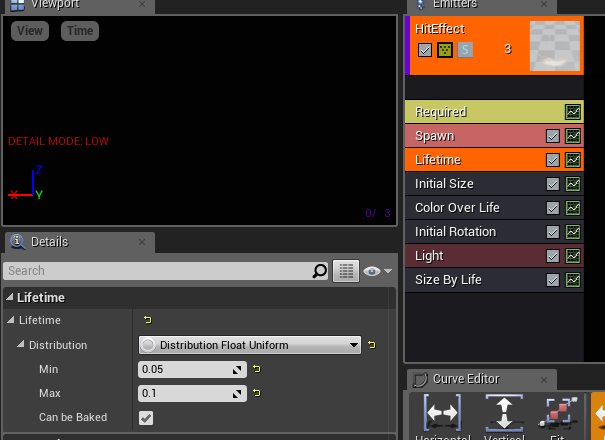Reset Max value to default arrow
Viewport: 605px width, 440px height.
click(257, 393)
